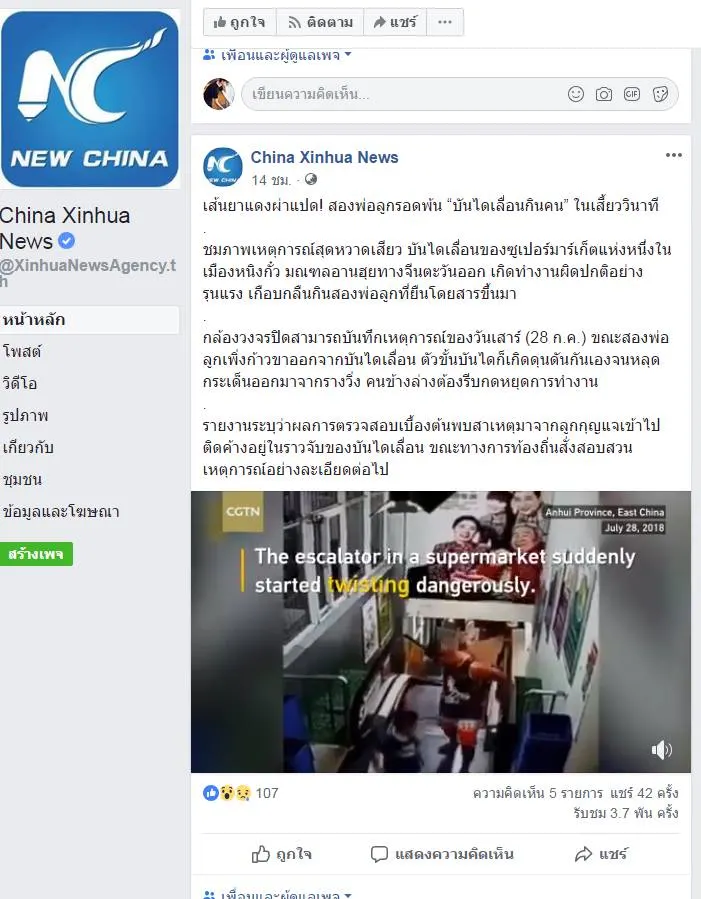This screenshot has width=701, height=899.
Task: Attach a photo using the camera icon
Action: tap(604, 94)
